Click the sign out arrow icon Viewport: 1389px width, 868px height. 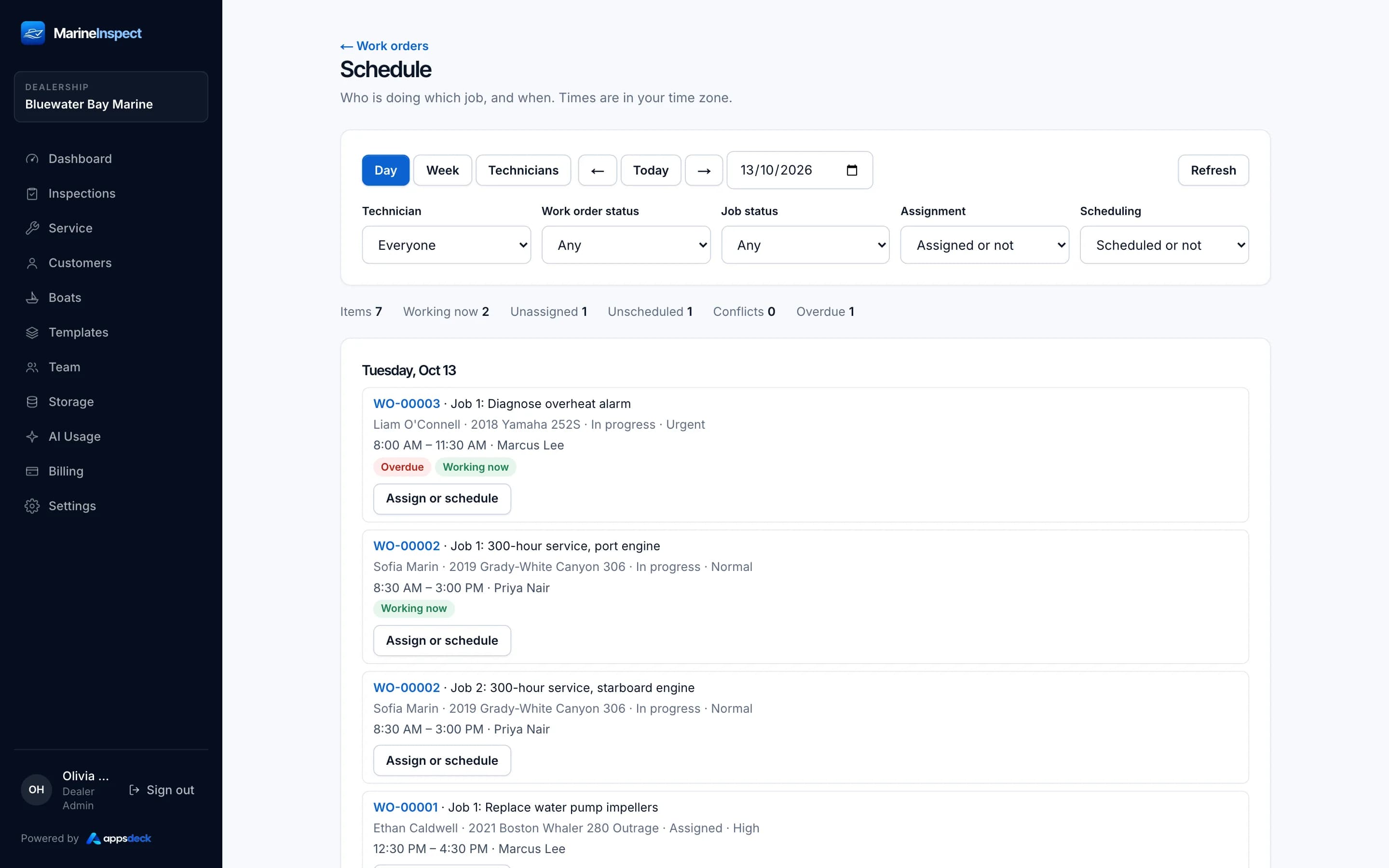coord(134,790)
